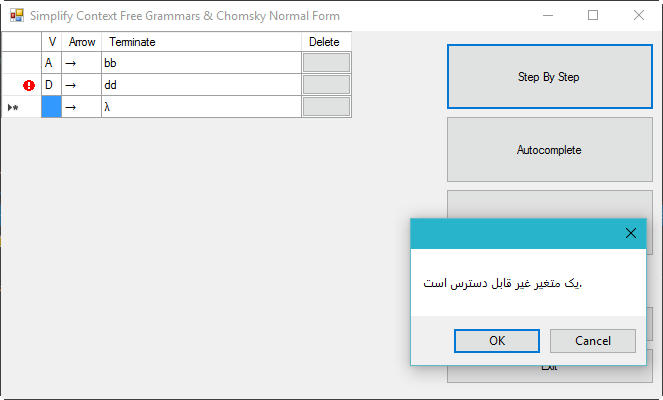Confirm the dialog with OK
The image size is (663, 400).
[x=497, y=341]
